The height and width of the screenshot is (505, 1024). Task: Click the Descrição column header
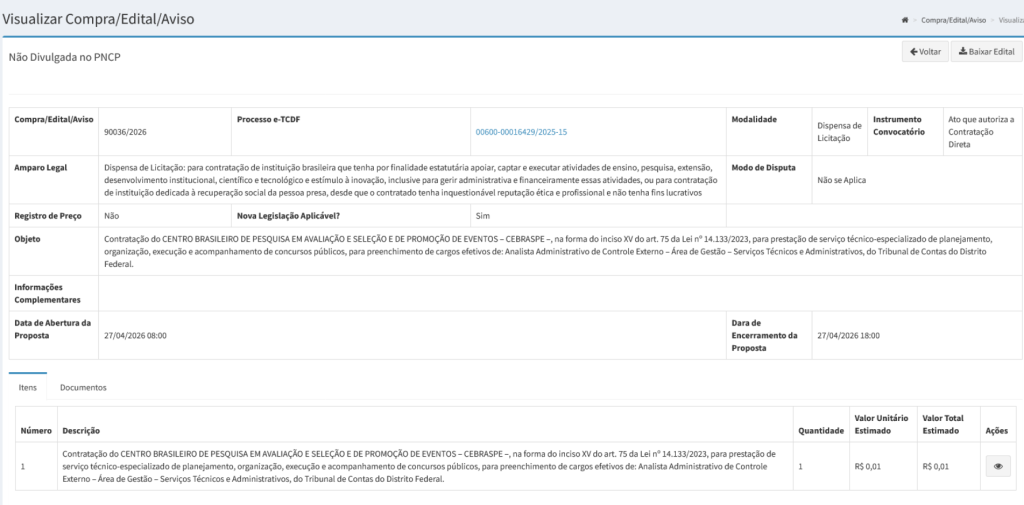pyautogui.click(x=81, y=431)
